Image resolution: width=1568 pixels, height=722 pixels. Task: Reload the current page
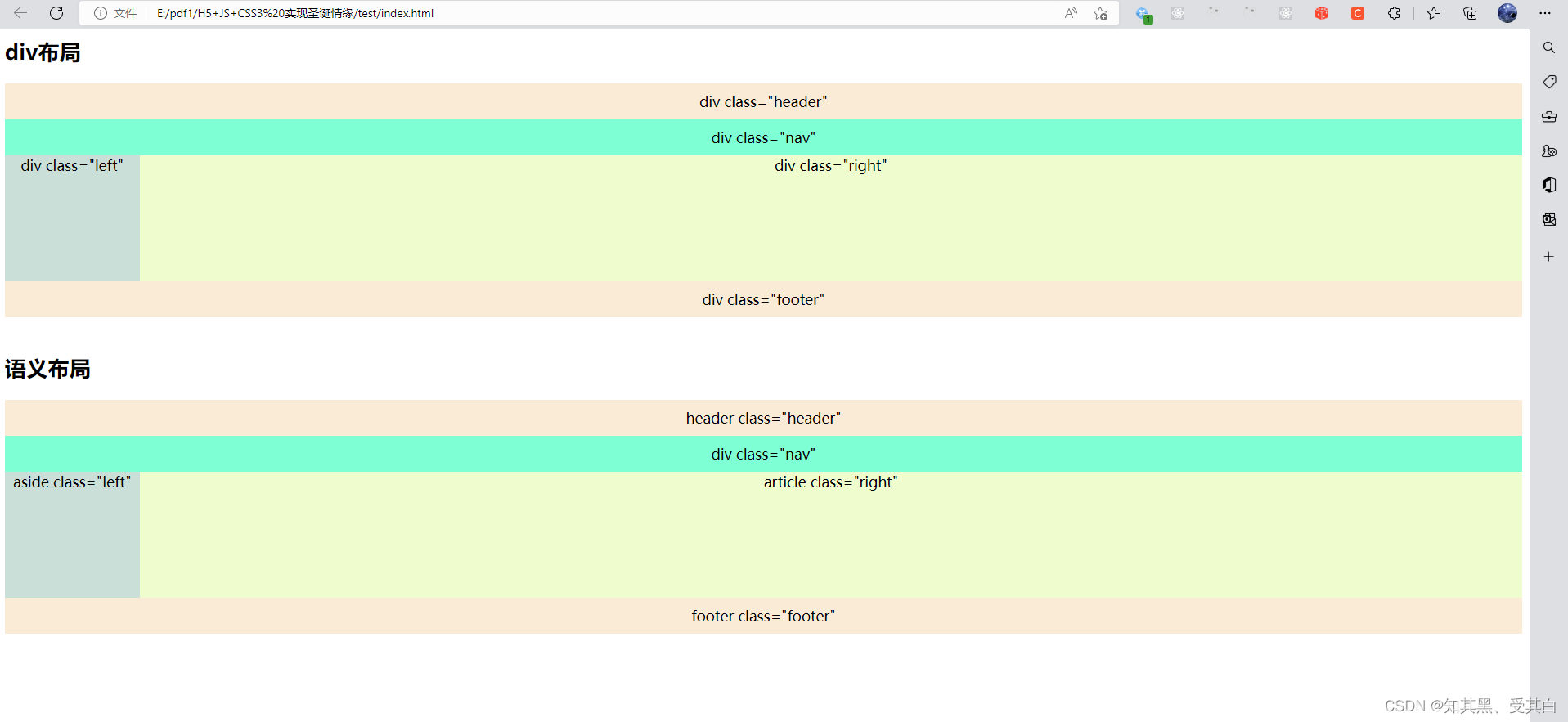tap(56, 13)
